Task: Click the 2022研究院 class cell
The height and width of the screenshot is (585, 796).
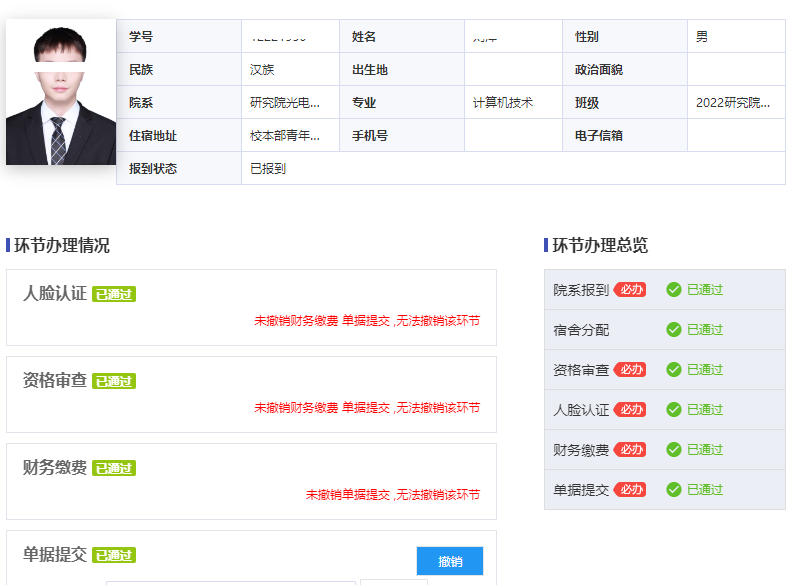Action: [733, 102]
